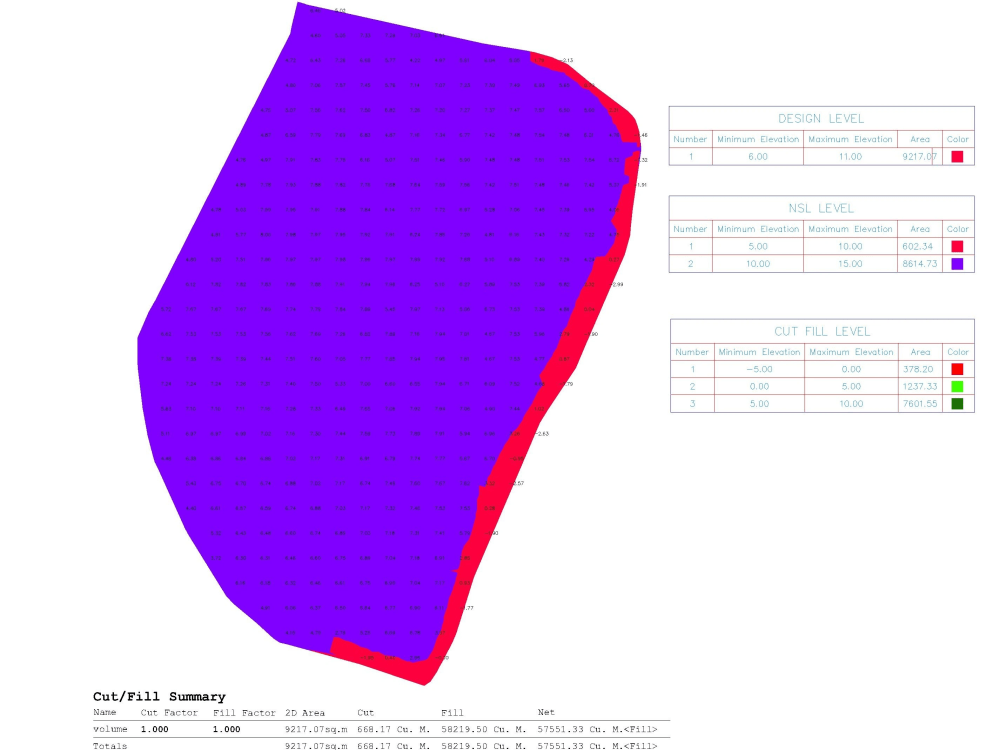
Task: Select the CUT FILL LEVEL header
Action: click(x=820, y=331)
